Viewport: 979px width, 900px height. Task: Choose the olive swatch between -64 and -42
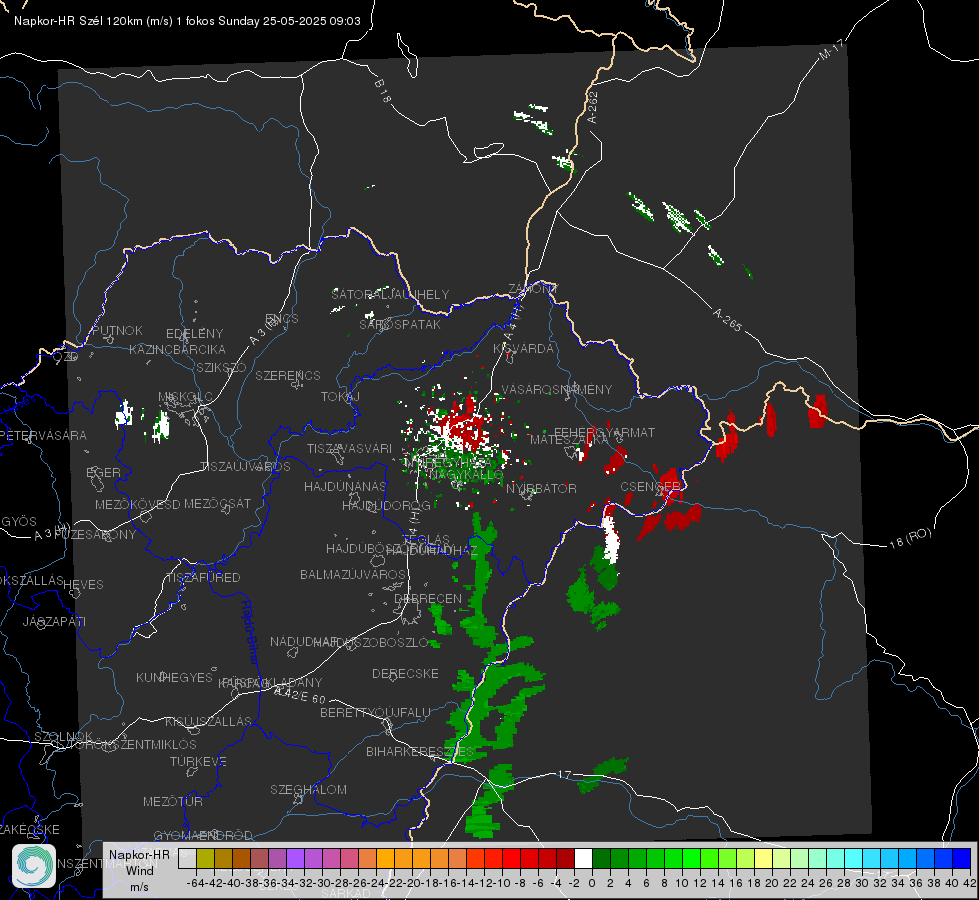(205, 858)
